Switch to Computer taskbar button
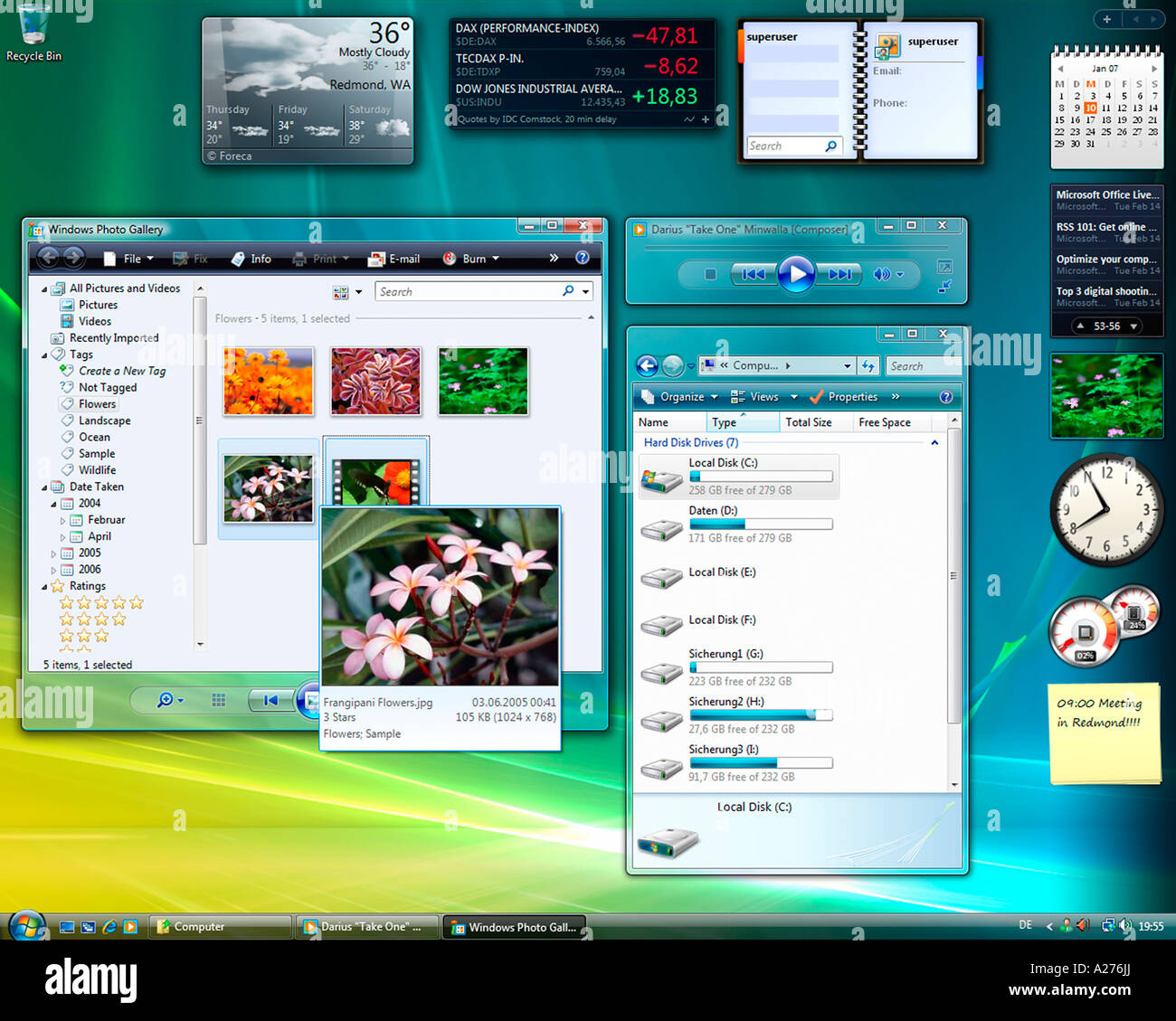1176x1021 pixels. pyautogui.click(x=221, y=927)
